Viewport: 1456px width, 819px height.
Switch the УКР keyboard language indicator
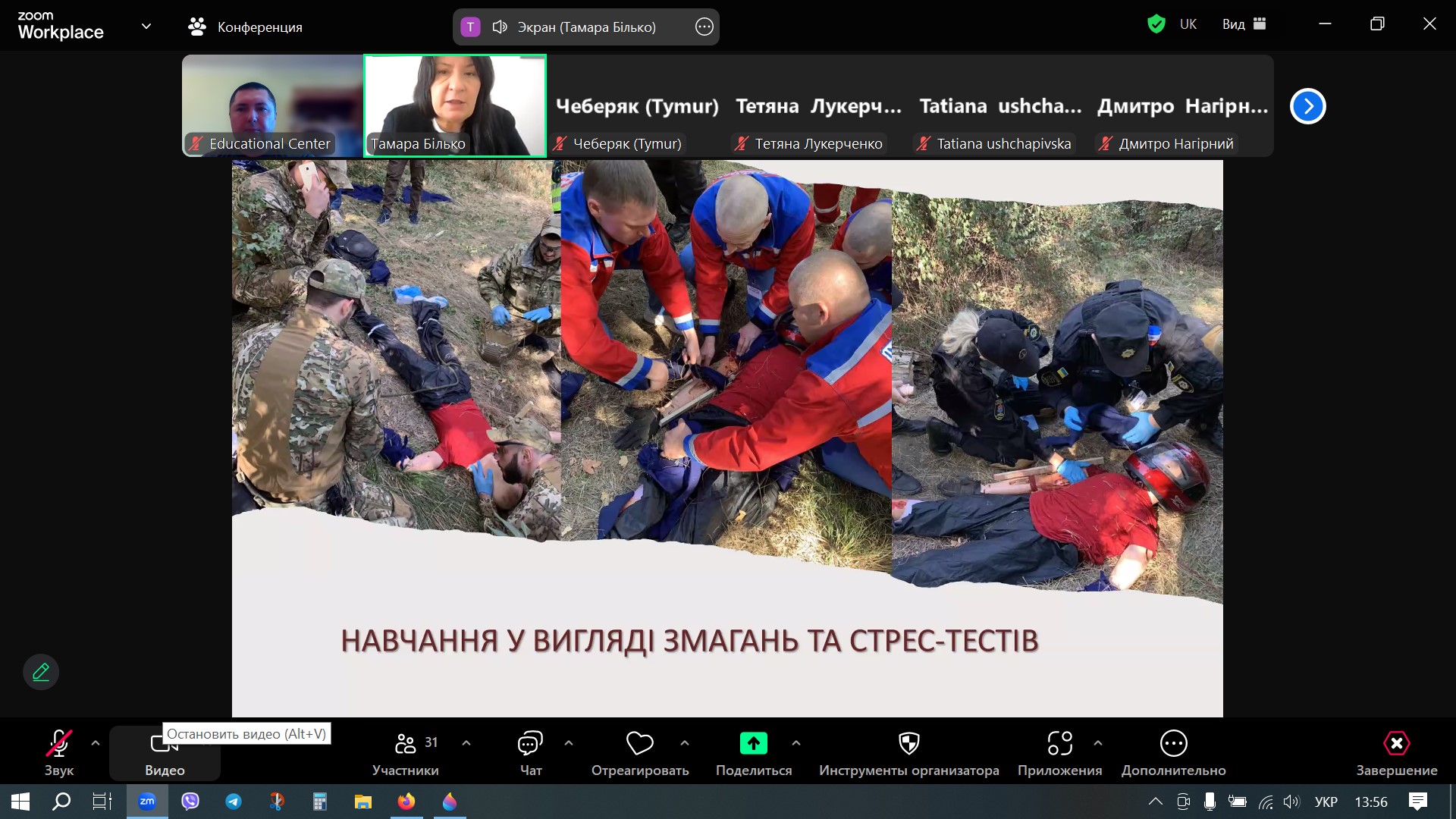(x=1326, y=802)
